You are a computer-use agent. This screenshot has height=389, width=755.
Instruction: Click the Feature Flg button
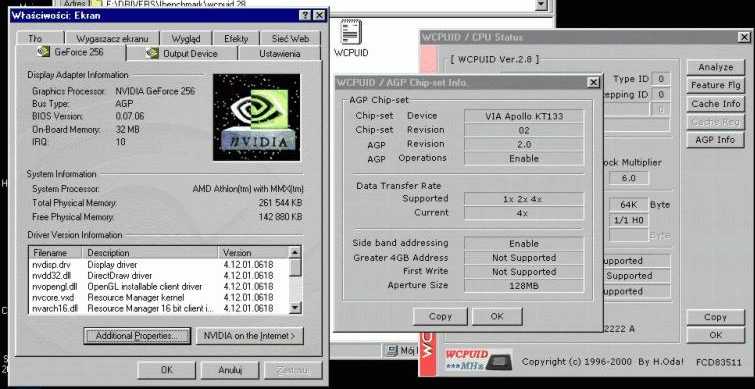pyautogui.click(x=716, y=85)
